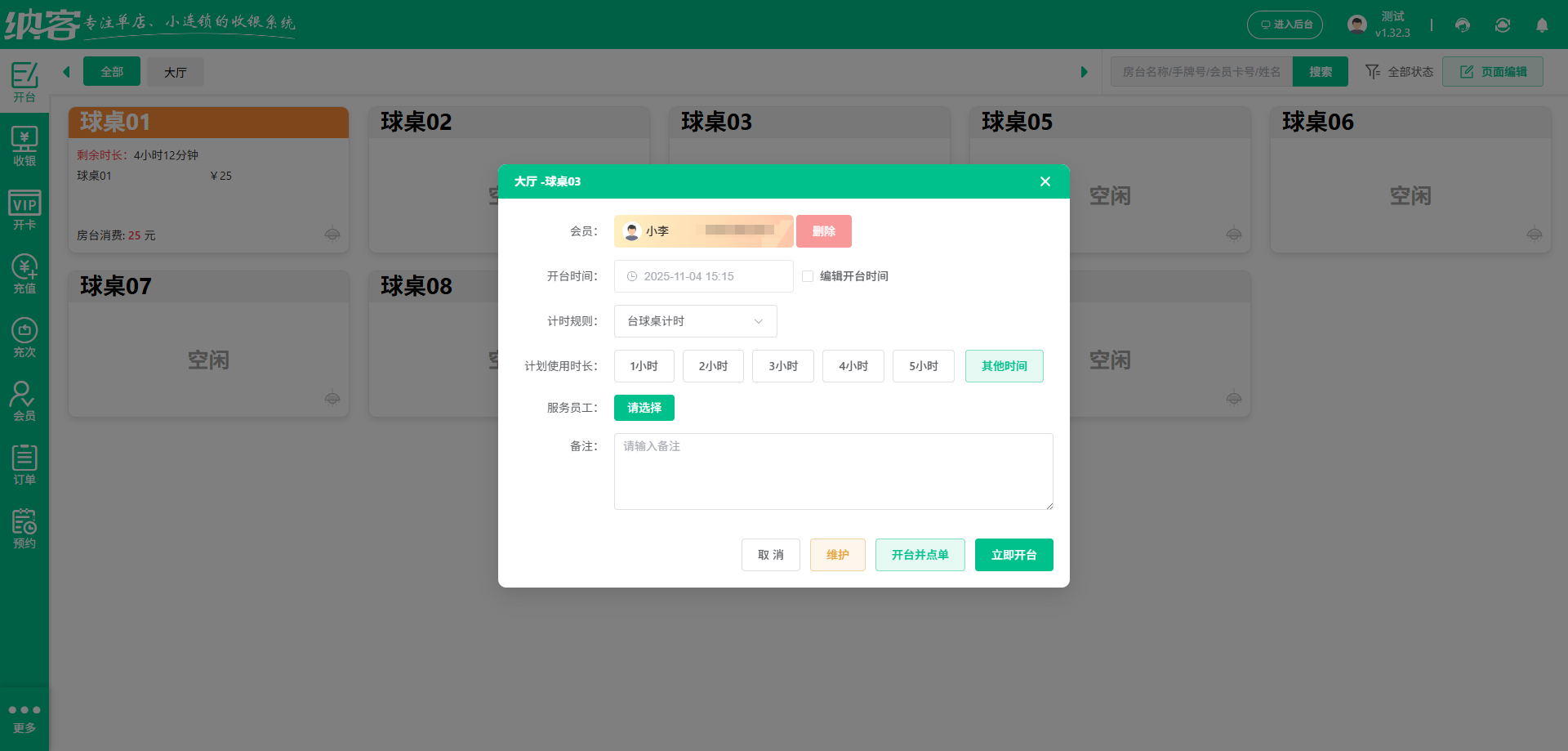Image resolution: width=1568 pixels, height=751 pixels.
Task: Open customer service headset icon
Action: coord(1461,25)
